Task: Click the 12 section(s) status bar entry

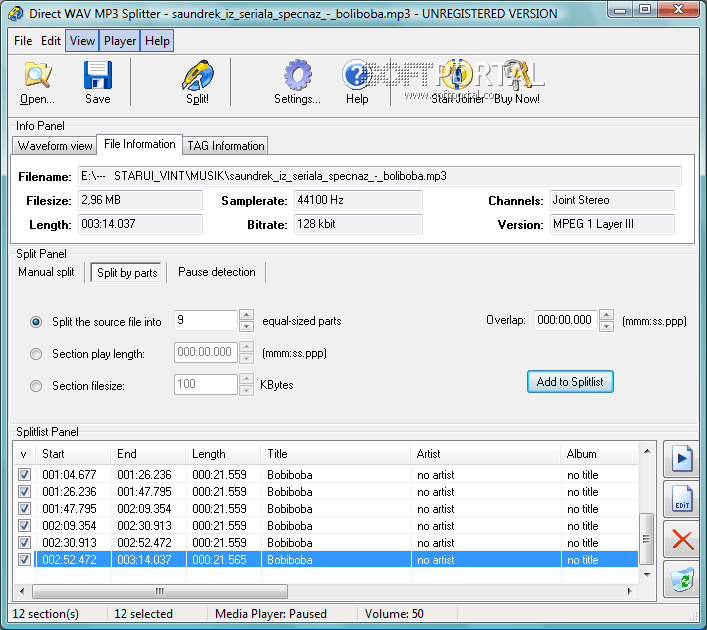Action: 46,614
